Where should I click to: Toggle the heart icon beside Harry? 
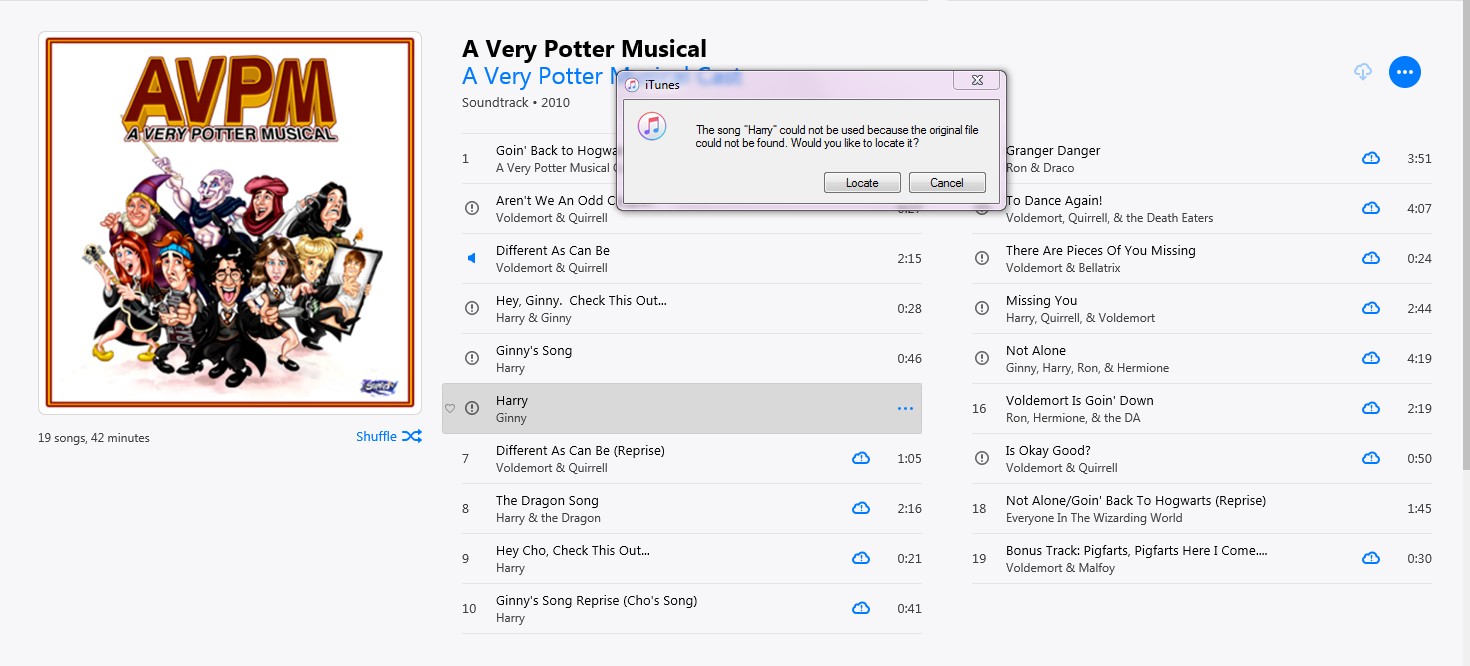(x=450, y=409)
